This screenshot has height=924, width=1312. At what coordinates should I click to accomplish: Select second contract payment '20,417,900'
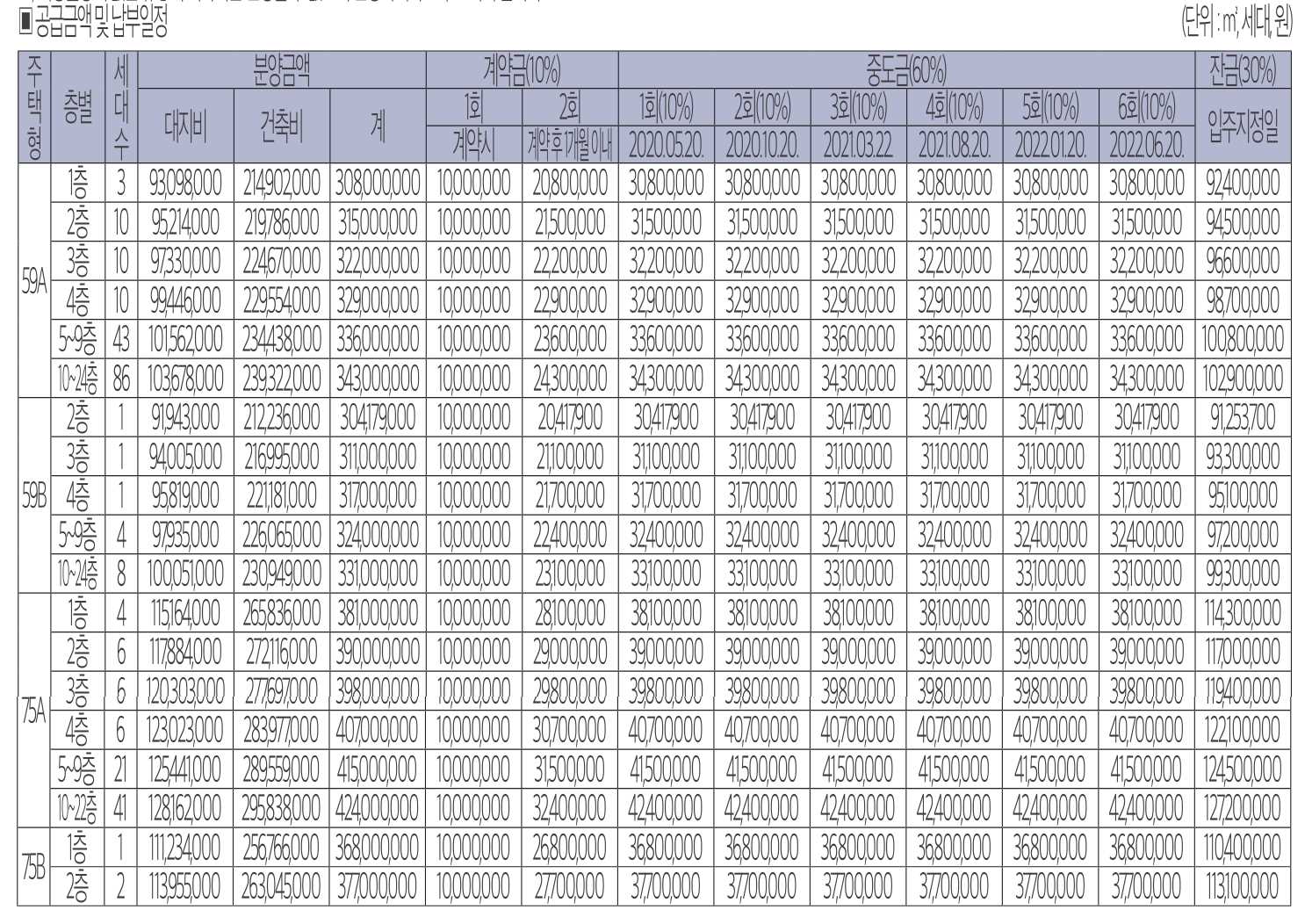coord(570,417)
